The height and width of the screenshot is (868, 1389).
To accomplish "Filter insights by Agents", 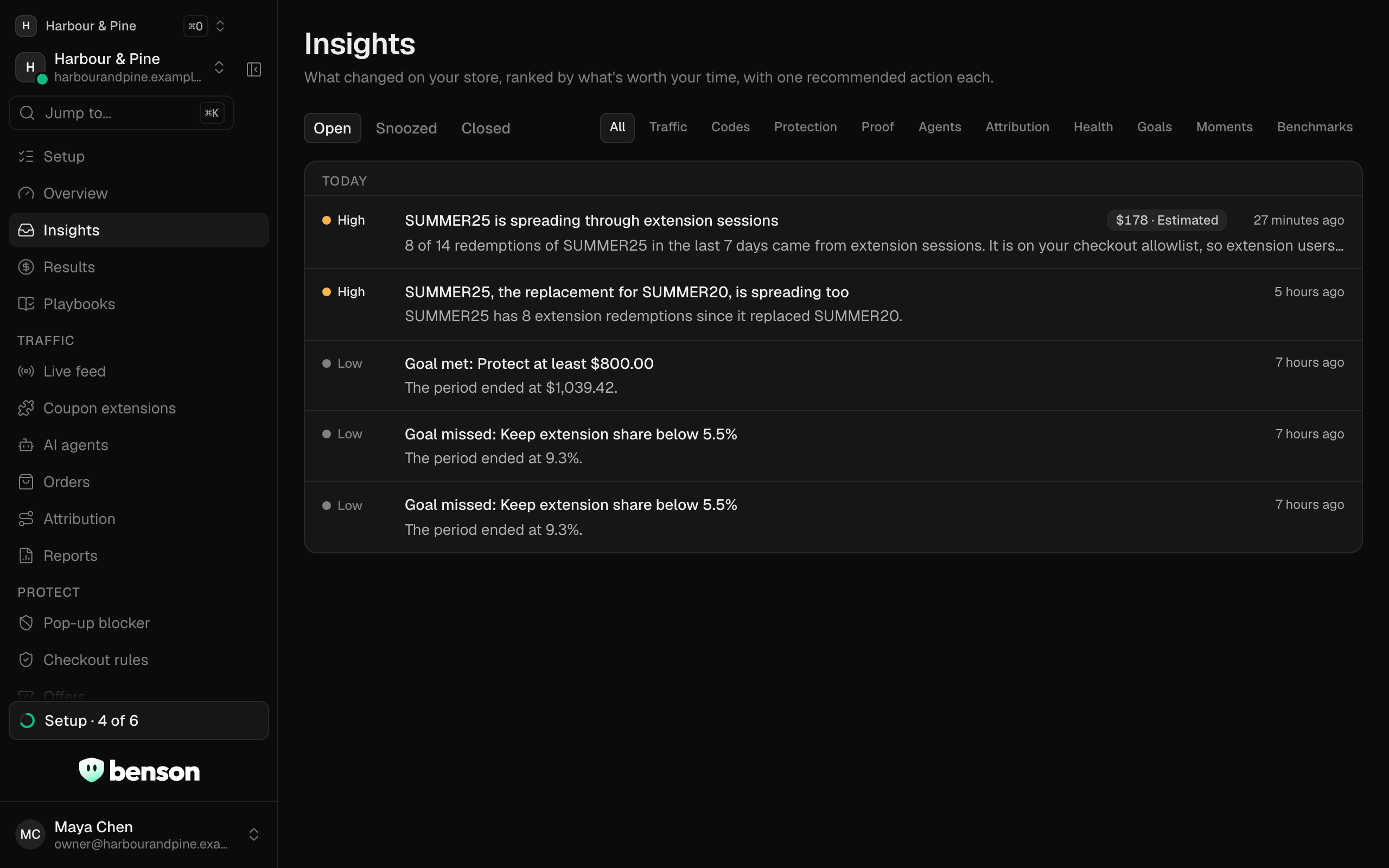I will pyautogui.click(x=940, y=127).
